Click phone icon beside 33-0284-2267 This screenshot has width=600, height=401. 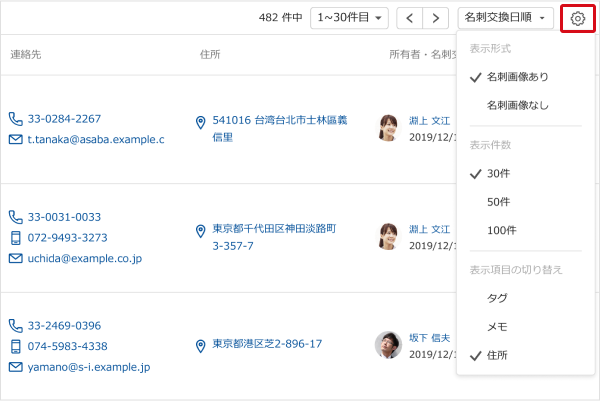(15, 119)
